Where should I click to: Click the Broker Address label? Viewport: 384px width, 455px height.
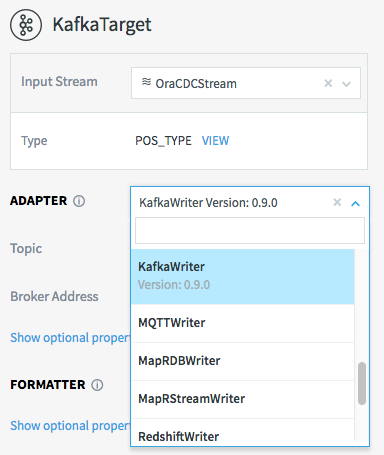pyautogui.click(x=54, y=296)
